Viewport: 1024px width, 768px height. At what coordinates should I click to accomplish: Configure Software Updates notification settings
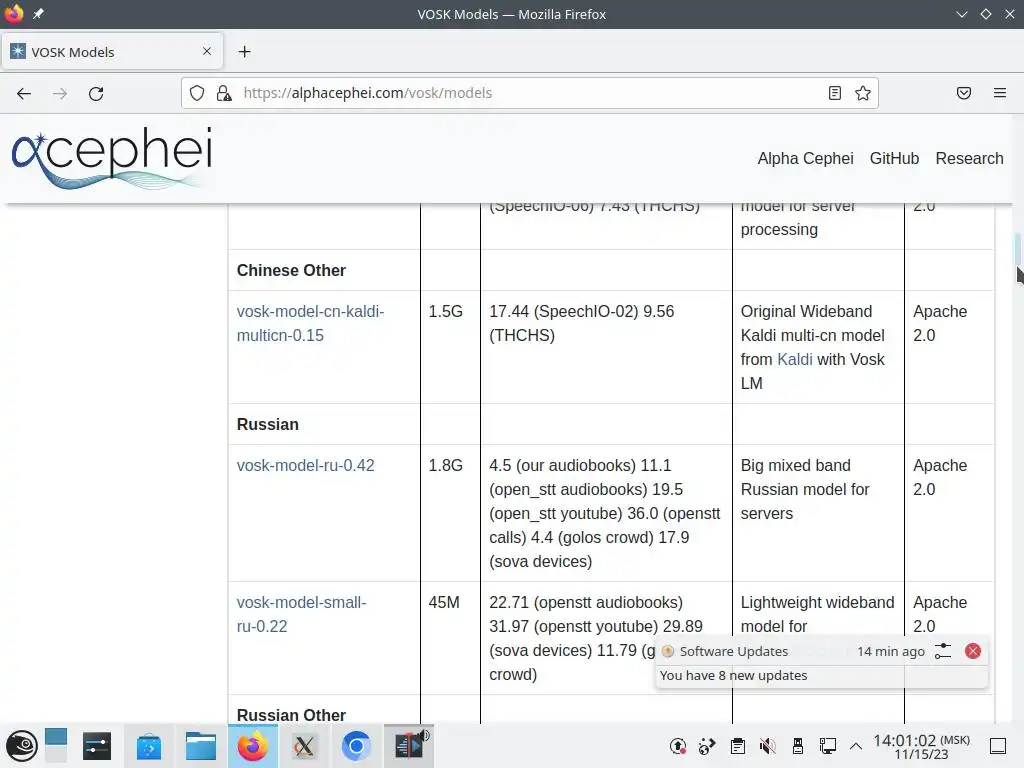click(x=942, y=651)
